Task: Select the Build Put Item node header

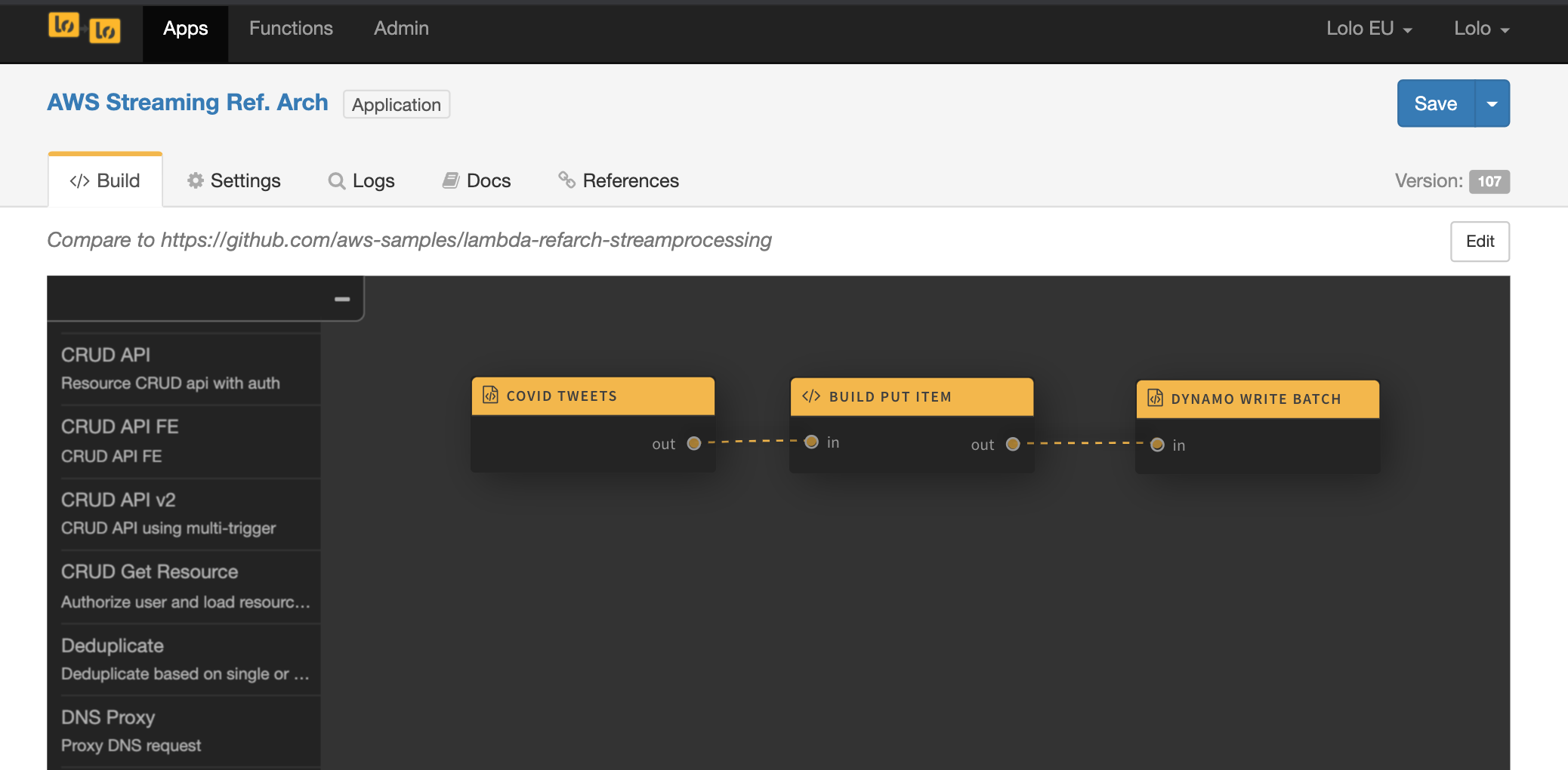Action: (912, 396)
